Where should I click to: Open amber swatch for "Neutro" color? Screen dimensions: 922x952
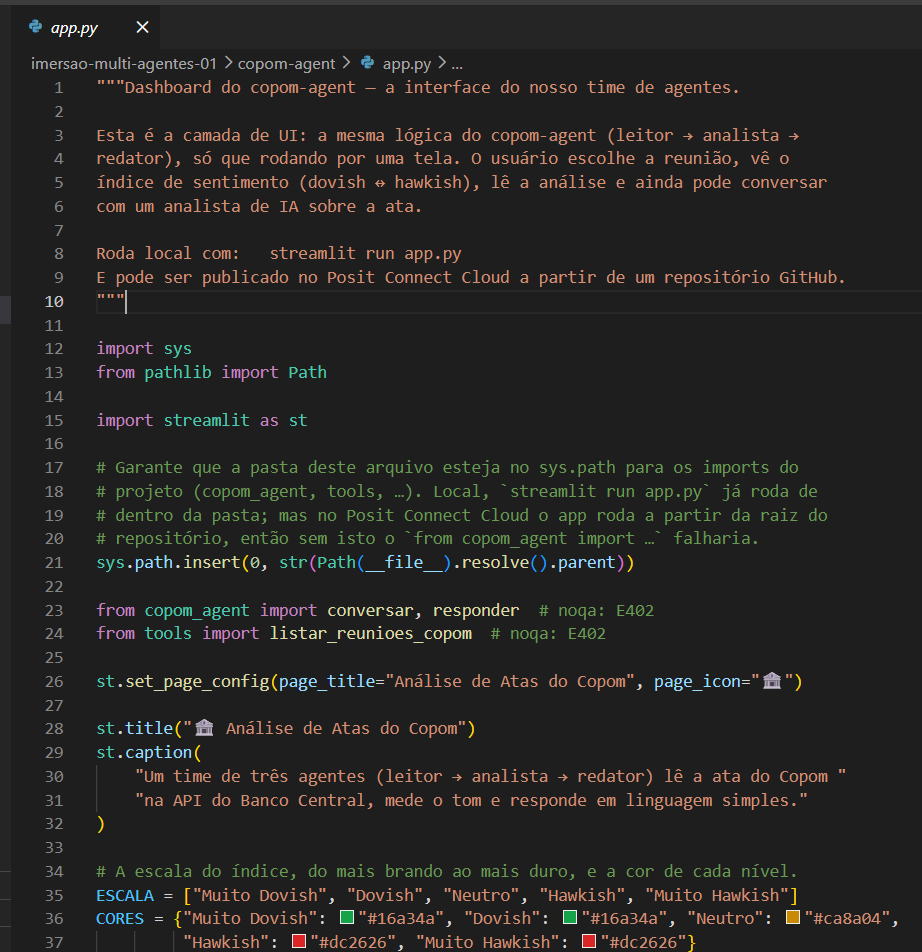793,917
